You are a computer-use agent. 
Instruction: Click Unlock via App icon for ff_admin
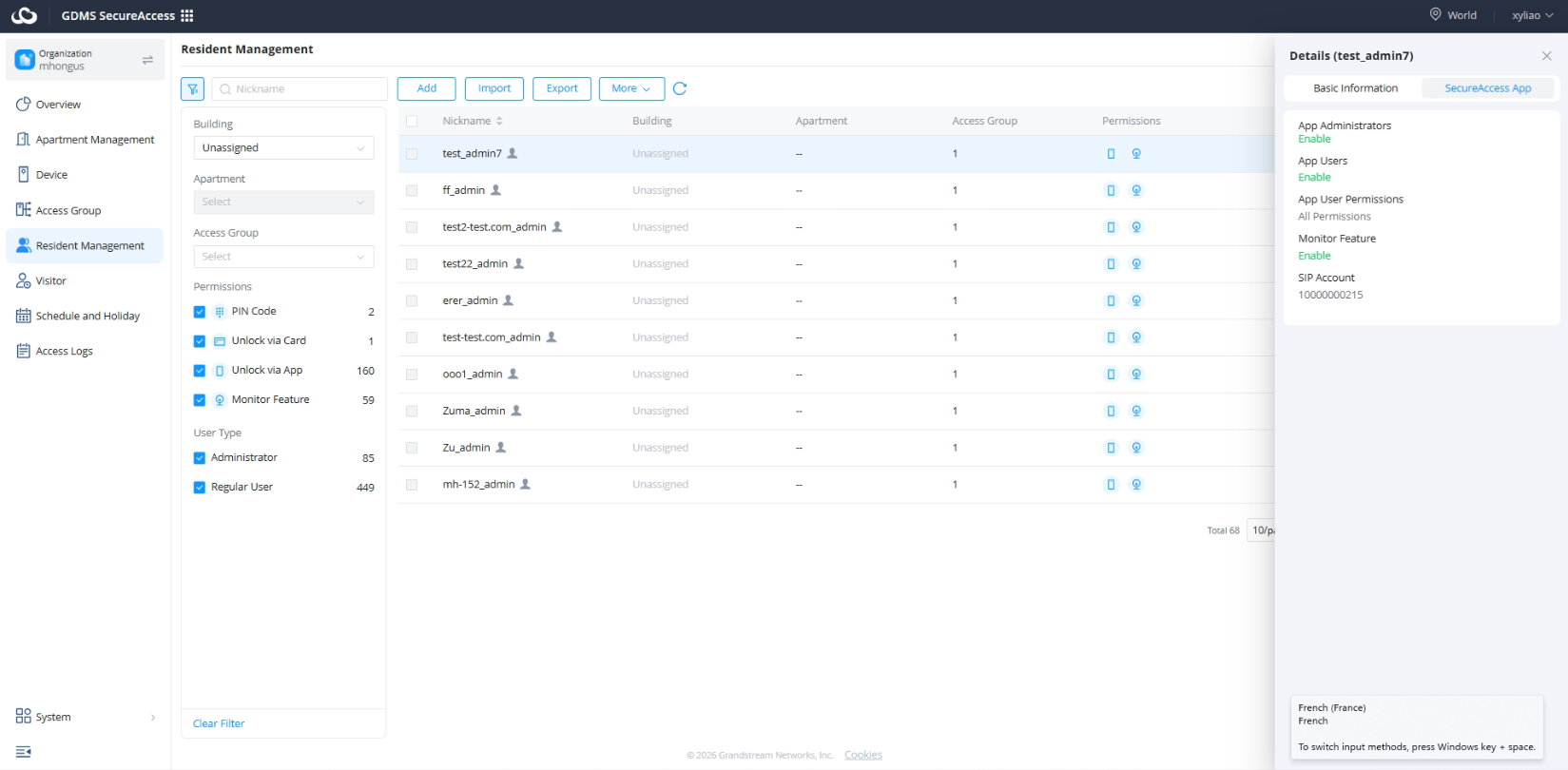click(x=1111, y=190)
